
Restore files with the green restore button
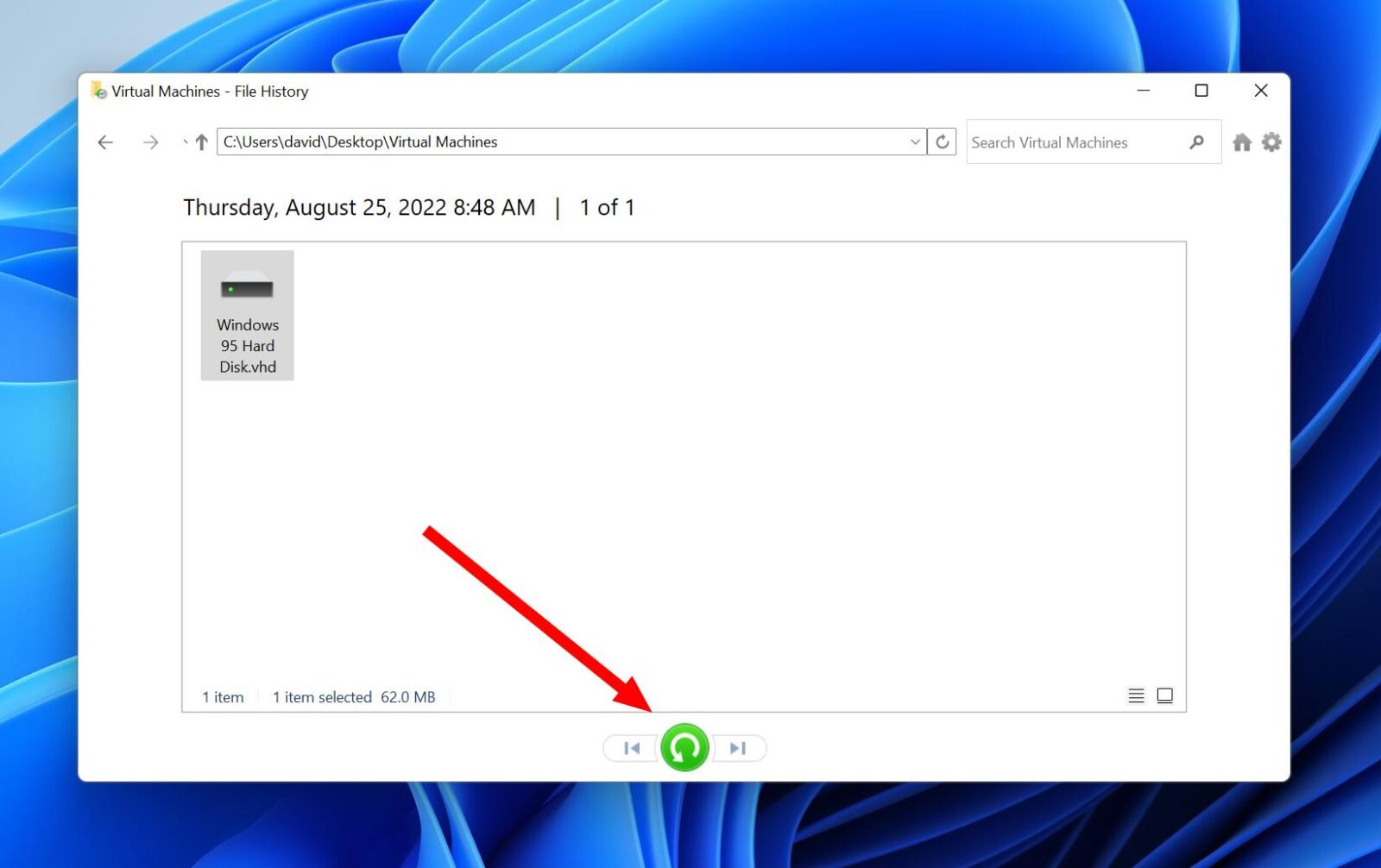pos(684,748)
